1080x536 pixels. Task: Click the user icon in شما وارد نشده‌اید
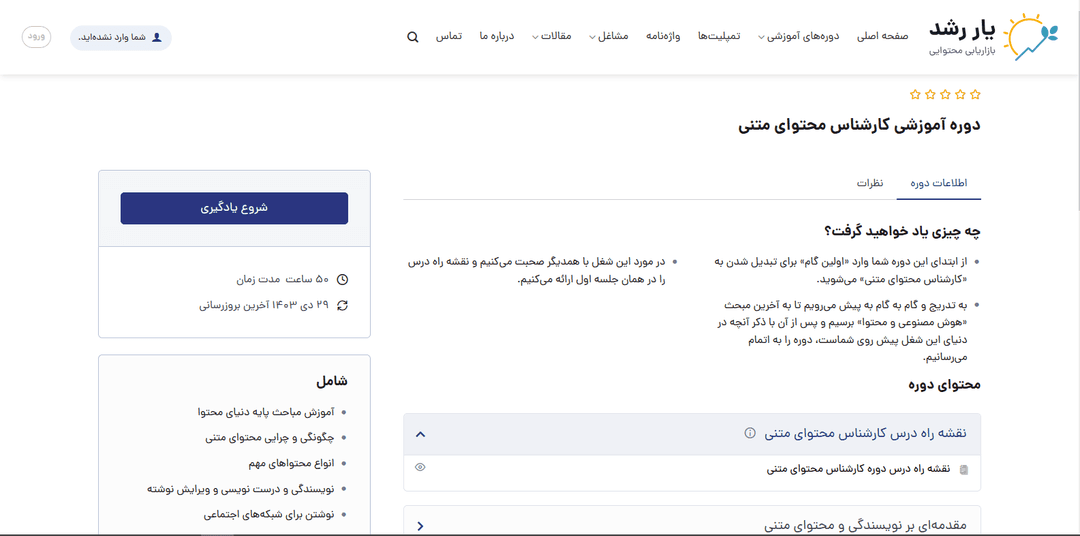[x=156, y=37]
